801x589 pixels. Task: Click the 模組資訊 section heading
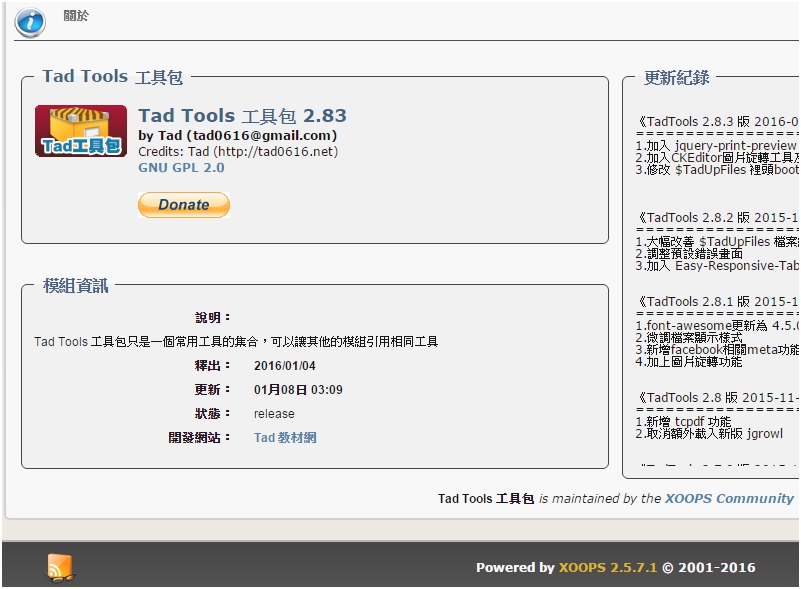coord(76,286)
